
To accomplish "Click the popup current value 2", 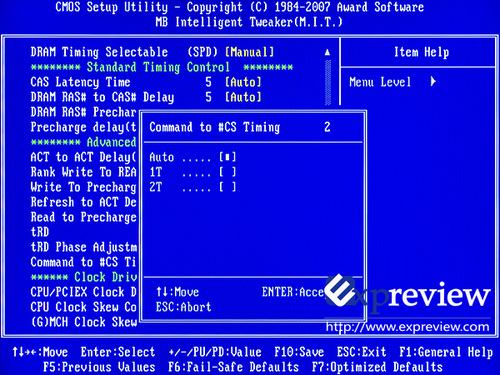I will [327, 127].
